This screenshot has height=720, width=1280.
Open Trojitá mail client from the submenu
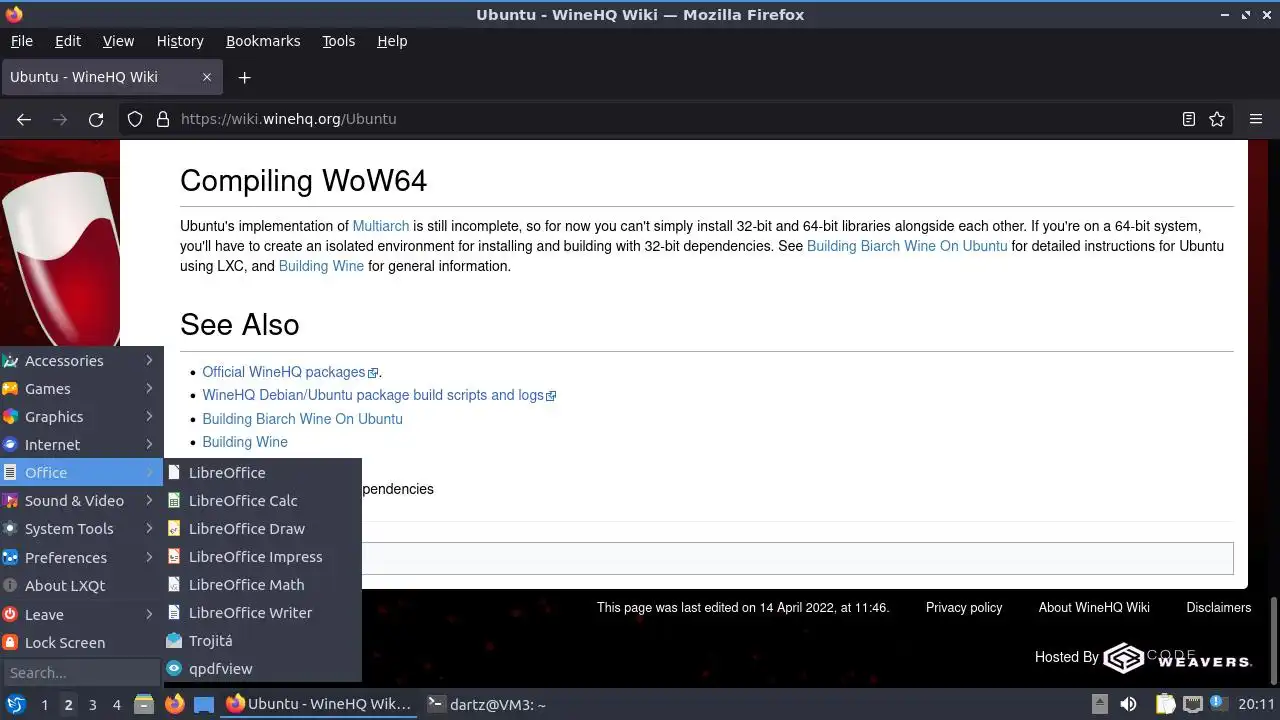click(262, 641)
